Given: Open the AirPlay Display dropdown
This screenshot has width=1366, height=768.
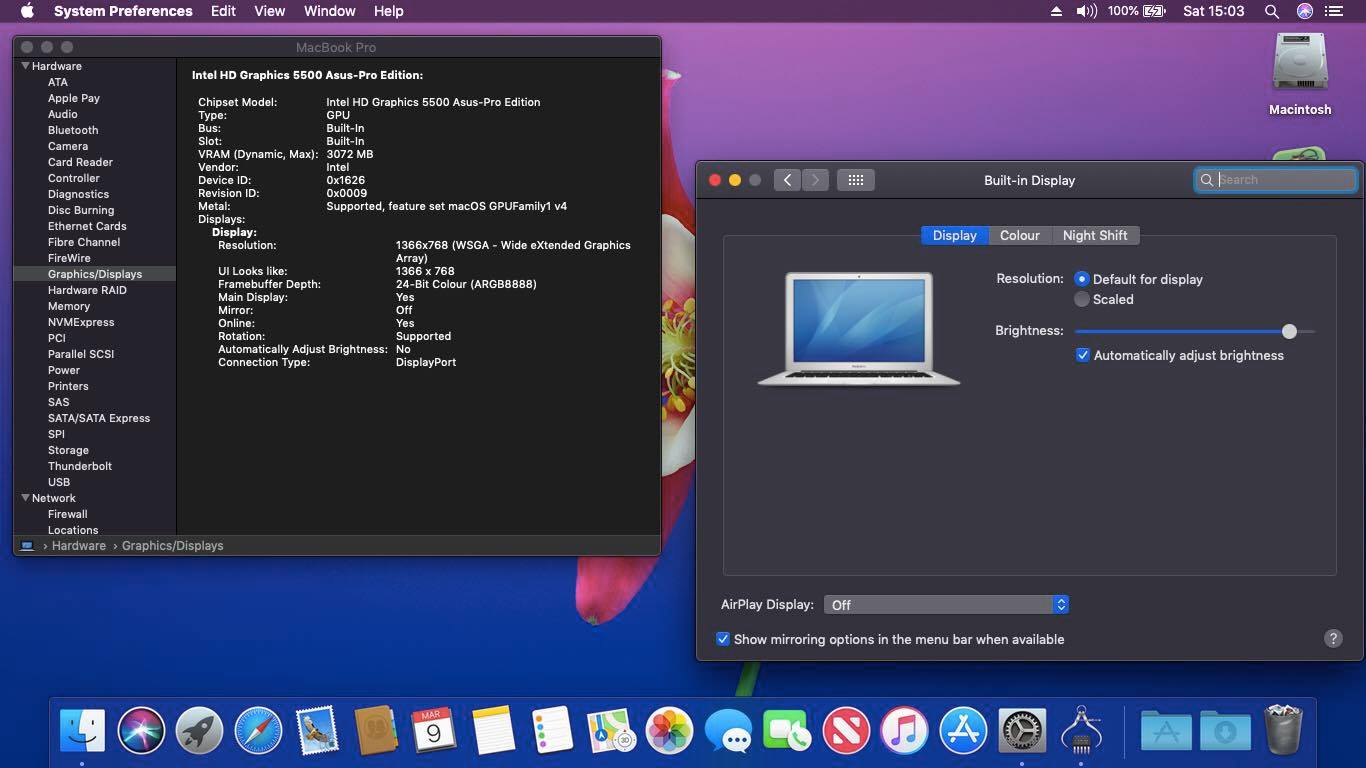Looking at the screenshot, I should pos(945,604).
